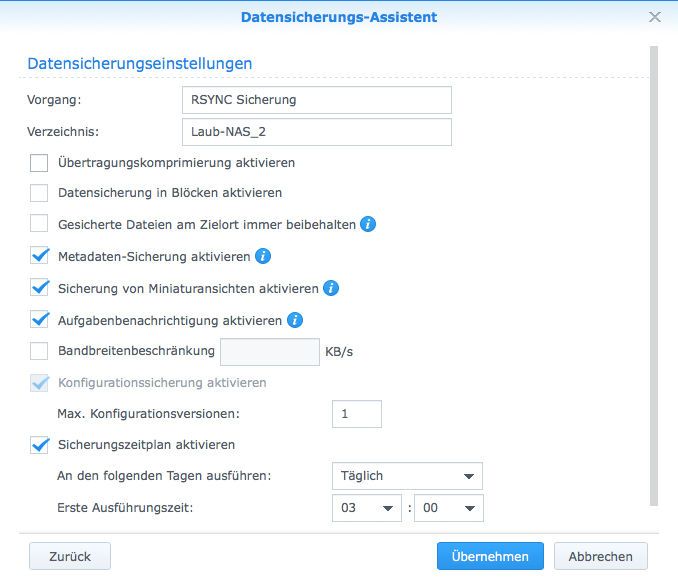678x578 pixels.
Task: Click info icon beside Aufgabenbenachrichtigung aktivieren
Action: (295, 321)
